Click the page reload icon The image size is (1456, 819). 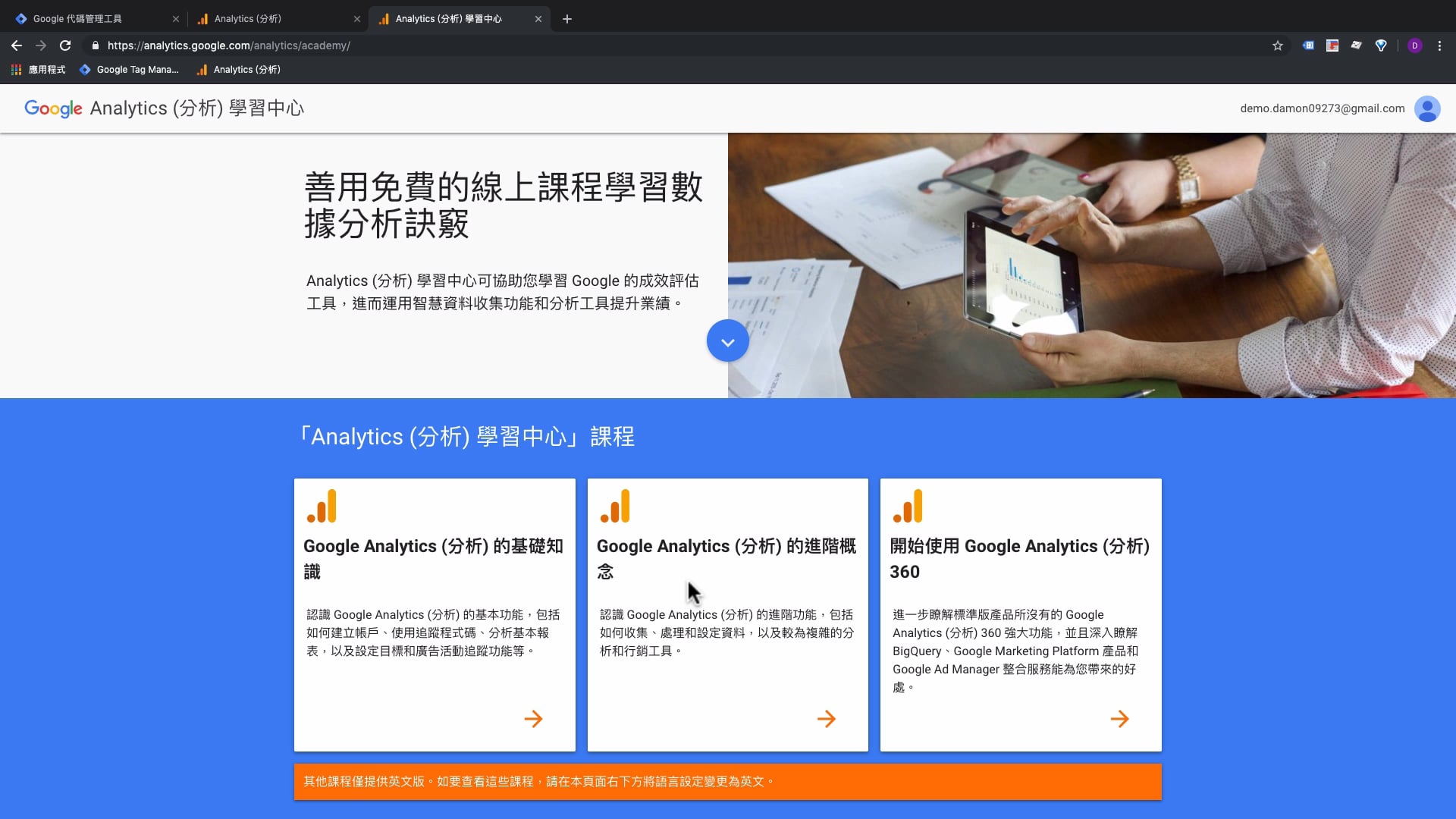[x=65, y=45]
